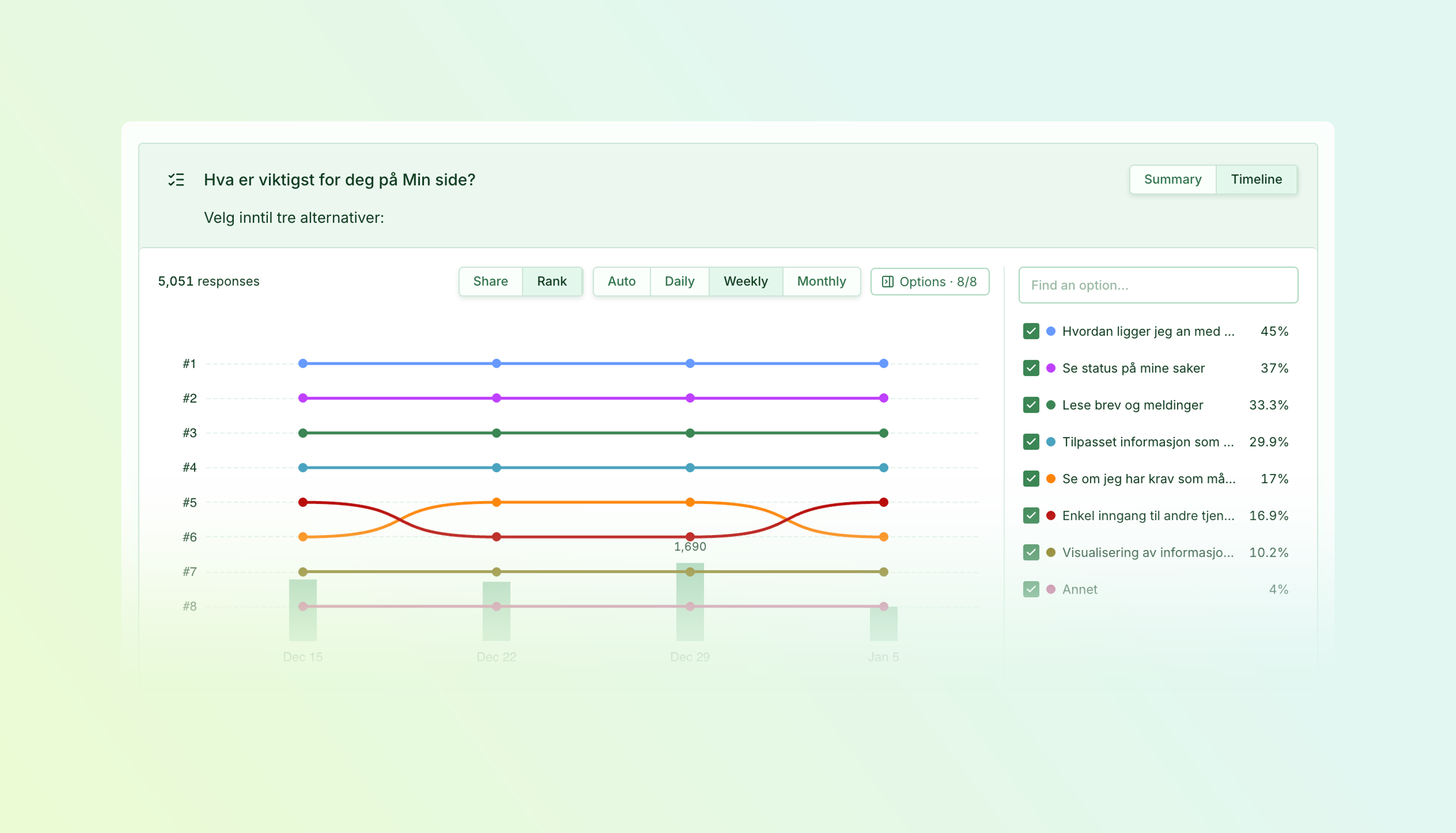Uncheck Tilpasset informasjon som option
This screenshot has width=1456, height=833.
click(1031, 442)
